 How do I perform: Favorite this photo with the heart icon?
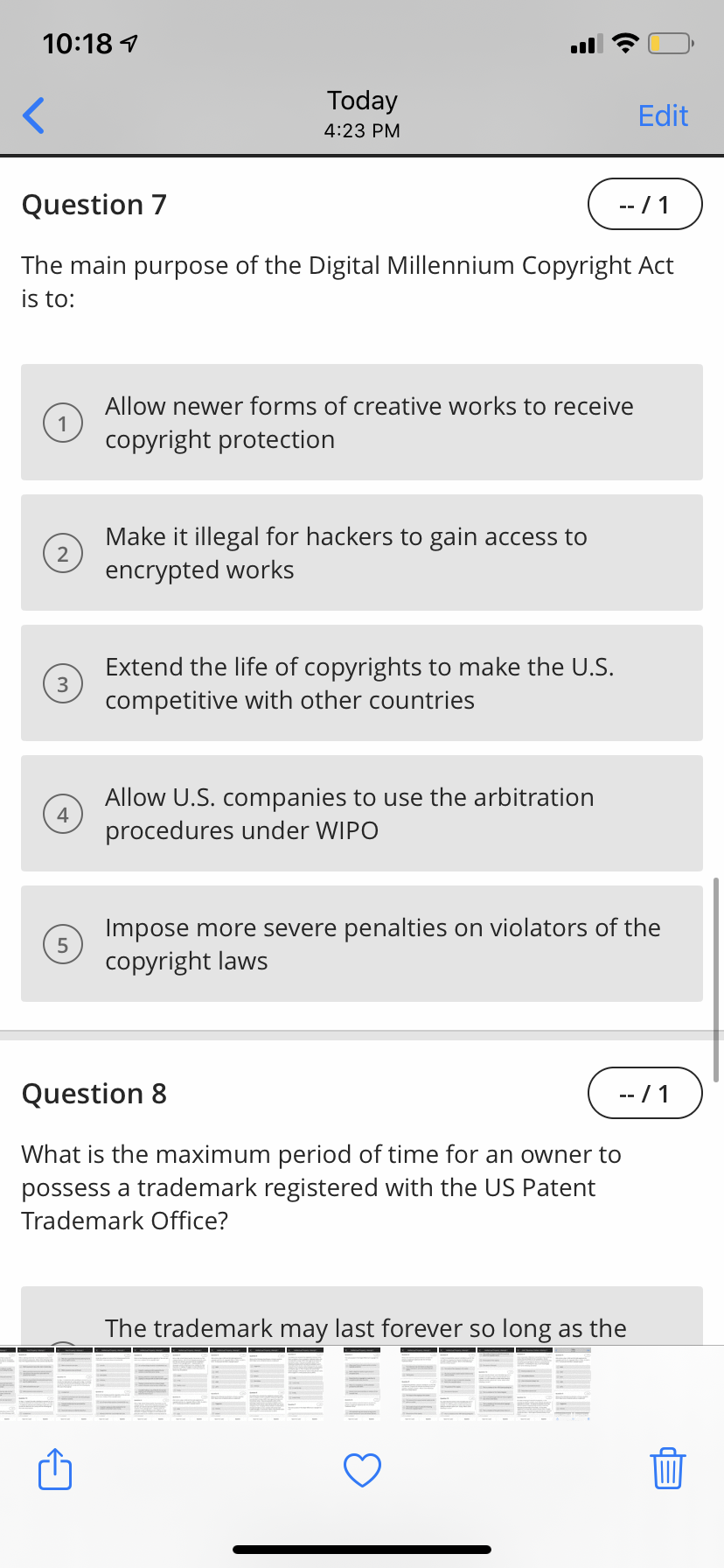click(362, 1469)
